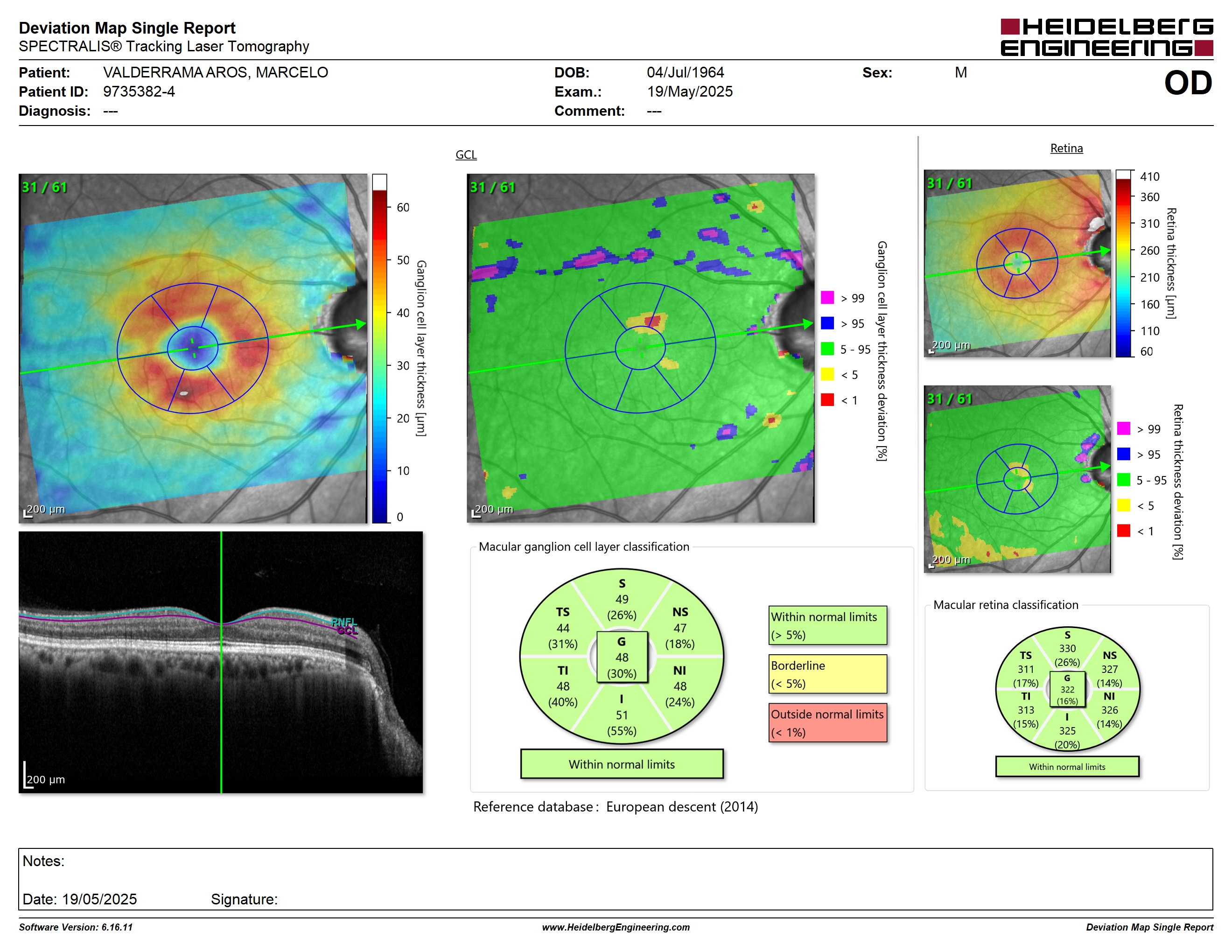Screen dimensions: 1232x952
Task: Click the GCL sector TS value 44 (31%)
Action: (563, 636)
